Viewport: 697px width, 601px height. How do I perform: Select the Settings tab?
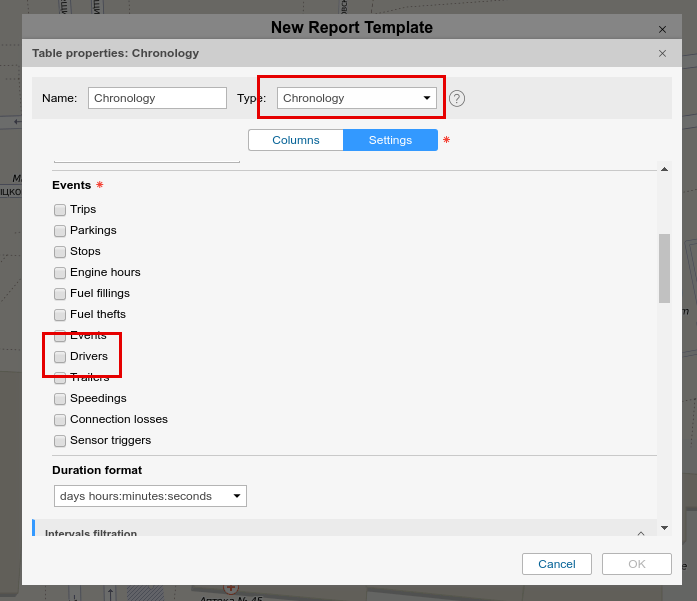390,140
